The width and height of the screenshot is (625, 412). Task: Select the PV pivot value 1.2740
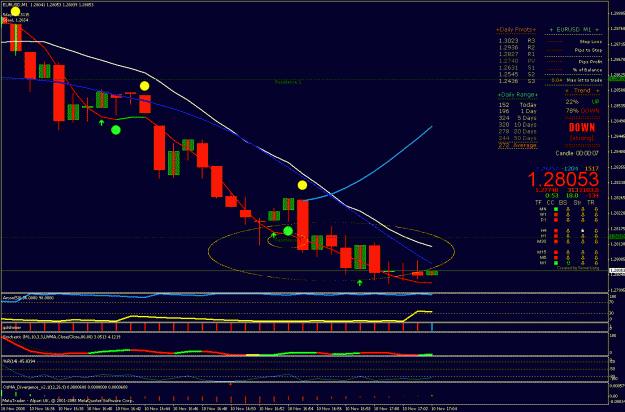pos(508,61)
